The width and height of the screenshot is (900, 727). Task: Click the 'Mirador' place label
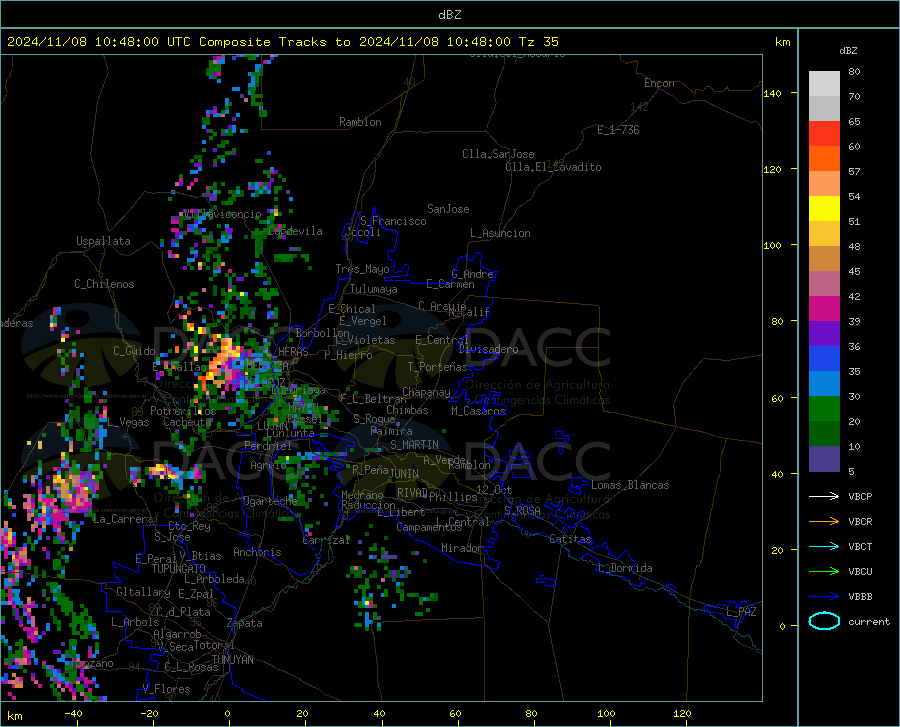click(x=462, y=548)
